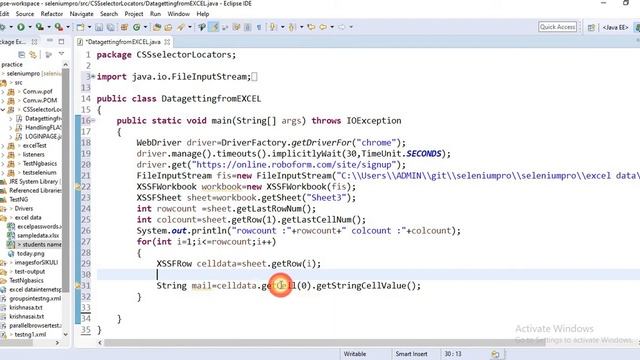The image size is (640, 360).
Task: Open the Source menu
Action: (x=25, y=14)
